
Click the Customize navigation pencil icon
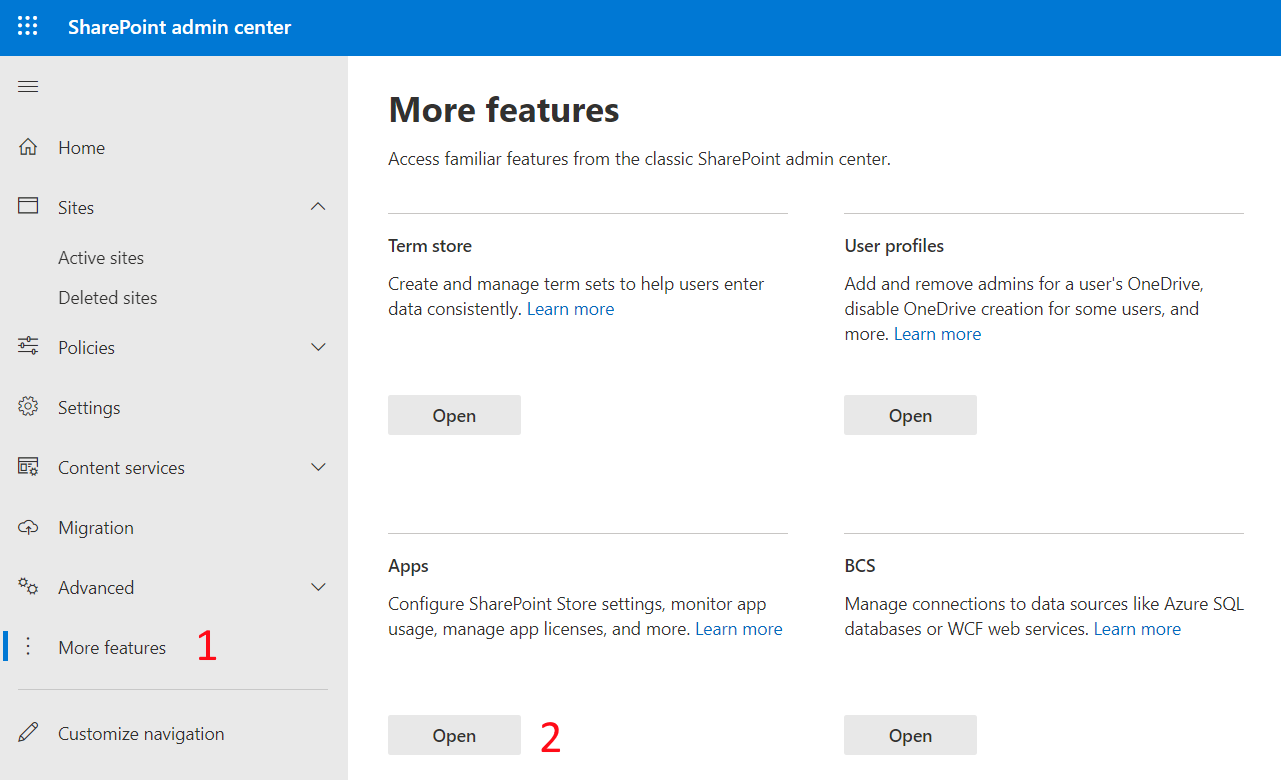click(28, 733)
